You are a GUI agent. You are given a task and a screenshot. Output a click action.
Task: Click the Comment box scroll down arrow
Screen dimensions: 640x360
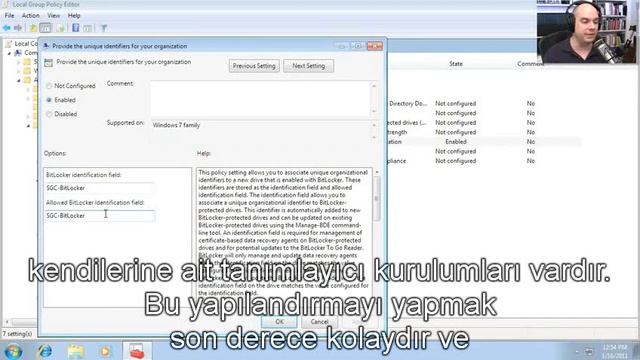(x=374, y=111)
